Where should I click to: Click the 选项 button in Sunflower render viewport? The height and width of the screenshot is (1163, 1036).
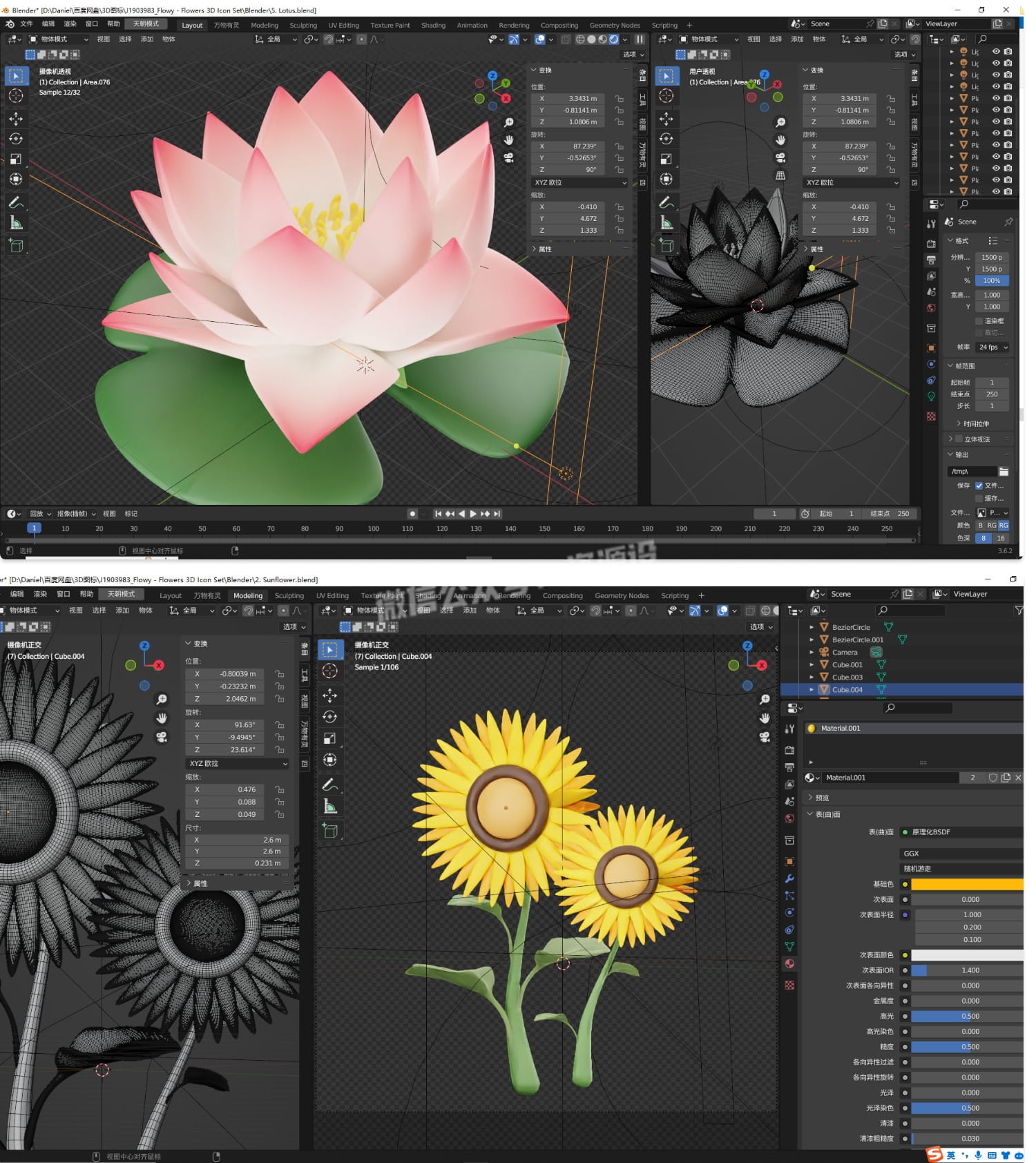tap(762, 627)
